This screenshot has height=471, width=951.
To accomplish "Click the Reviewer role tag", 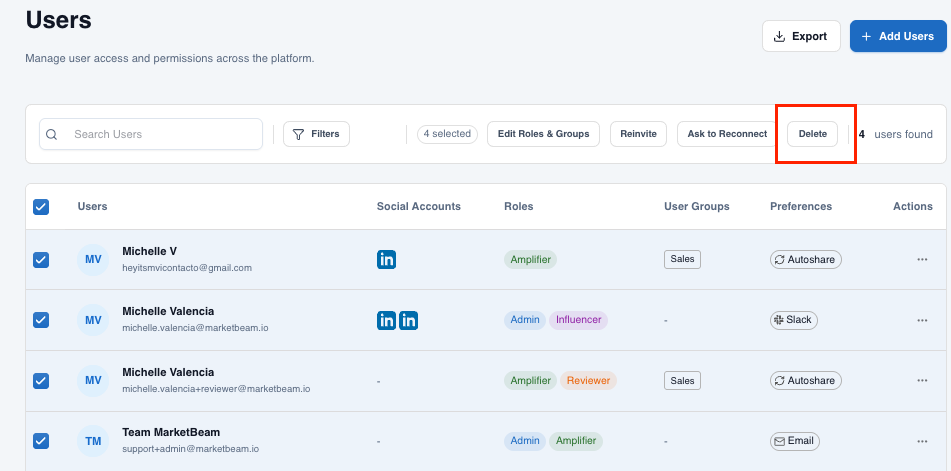I will coord(588,381).
